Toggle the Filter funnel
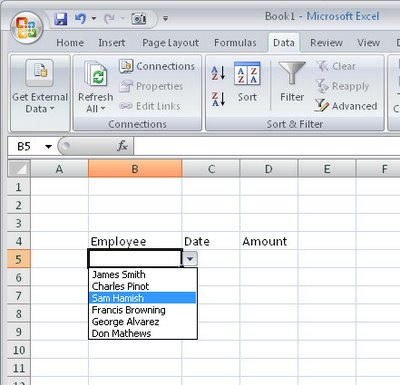Image resolution: width=400 pixels, height=385 pixels. (292, 82)
